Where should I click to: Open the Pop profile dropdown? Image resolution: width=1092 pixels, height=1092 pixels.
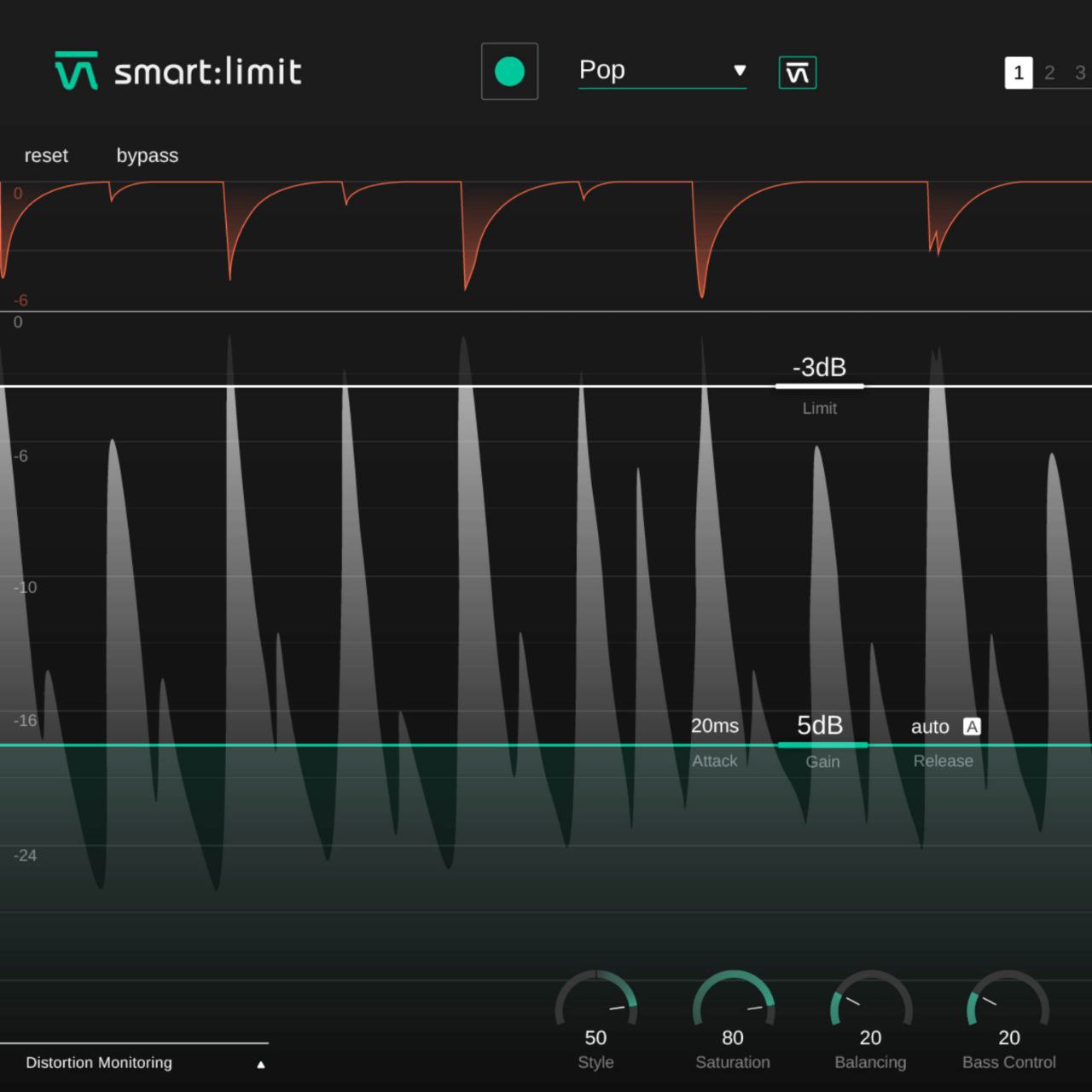tap(662, 70)
